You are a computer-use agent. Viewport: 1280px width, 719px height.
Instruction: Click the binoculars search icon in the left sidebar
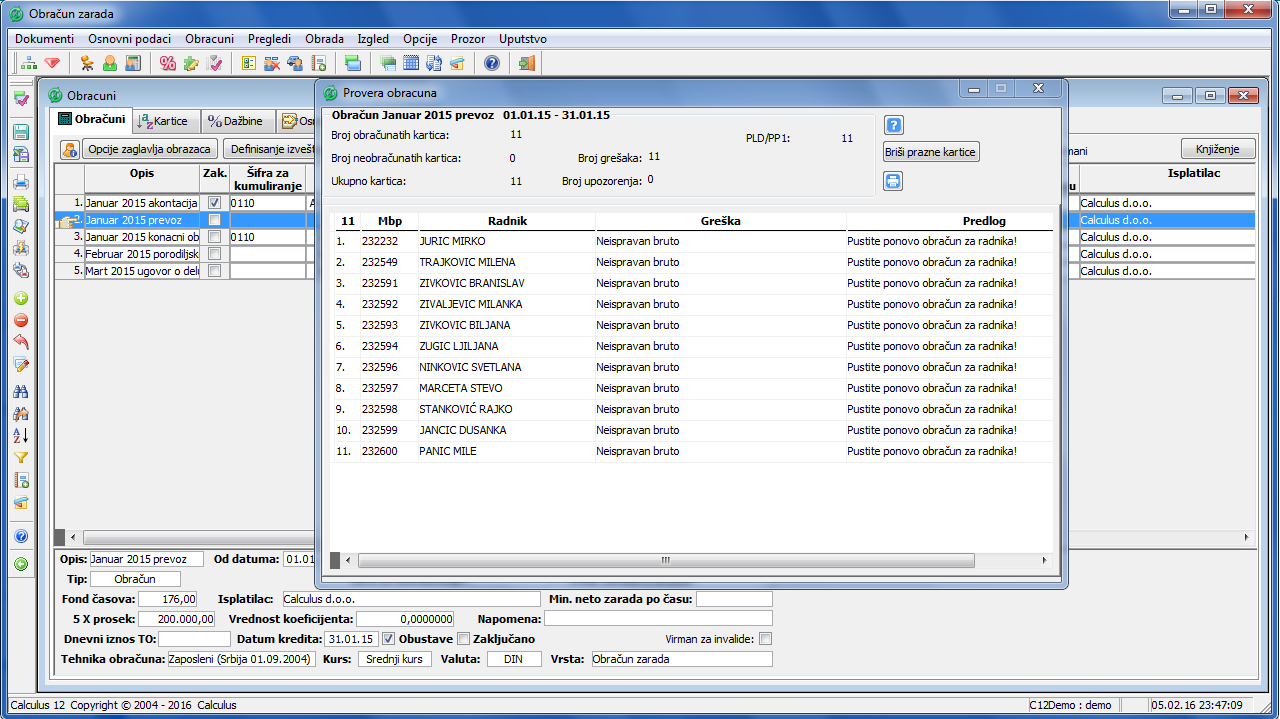click(21, 392)
